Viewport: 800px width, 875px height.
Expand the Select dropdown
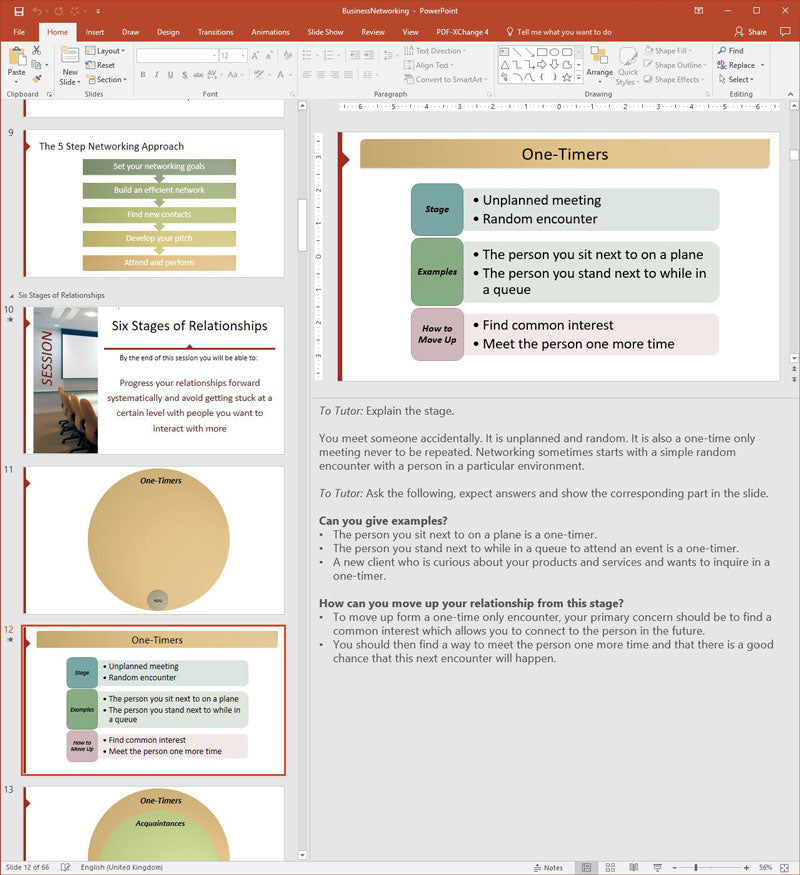[736, 80]
